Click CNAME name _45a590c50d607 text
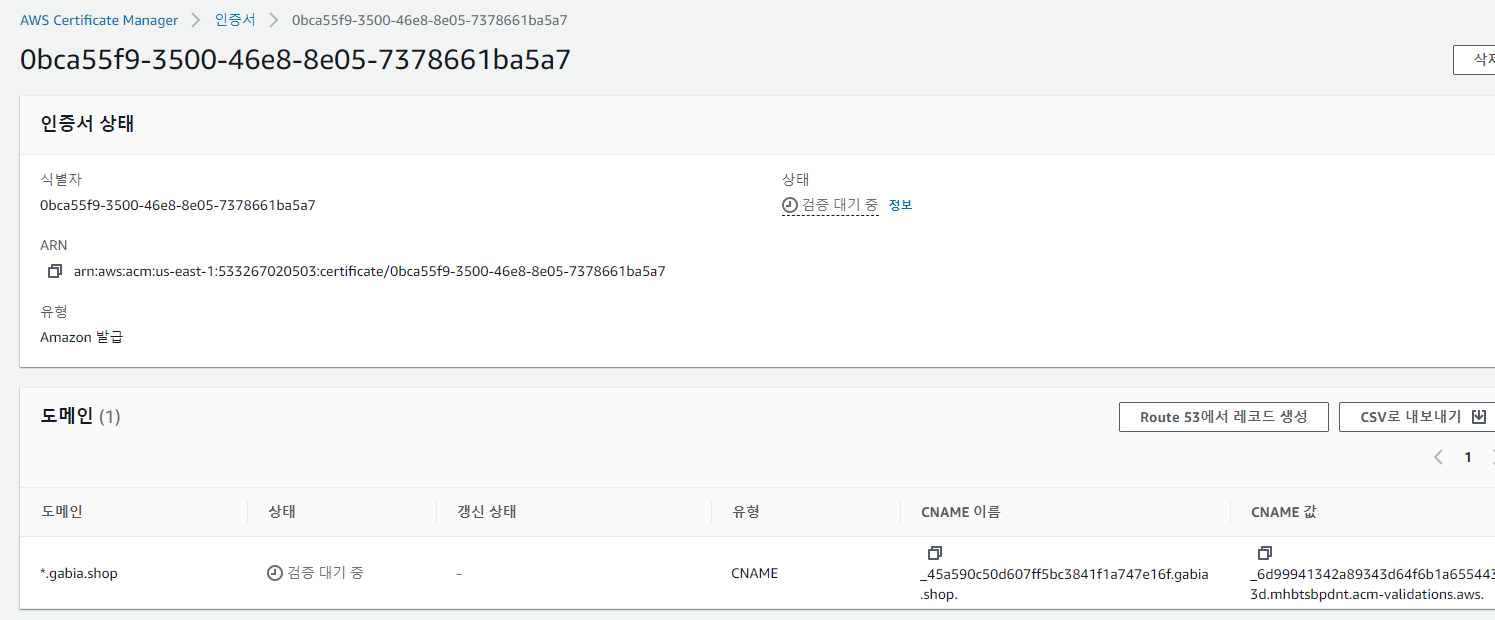Screen dimensions: 1495x620 point(1065,584)
